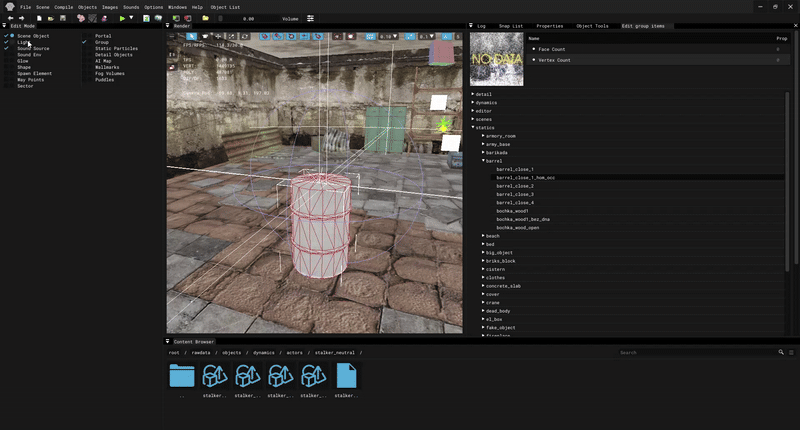
Task: Choose the move tool in Render toolbar
Action: [x=218, y=36]
